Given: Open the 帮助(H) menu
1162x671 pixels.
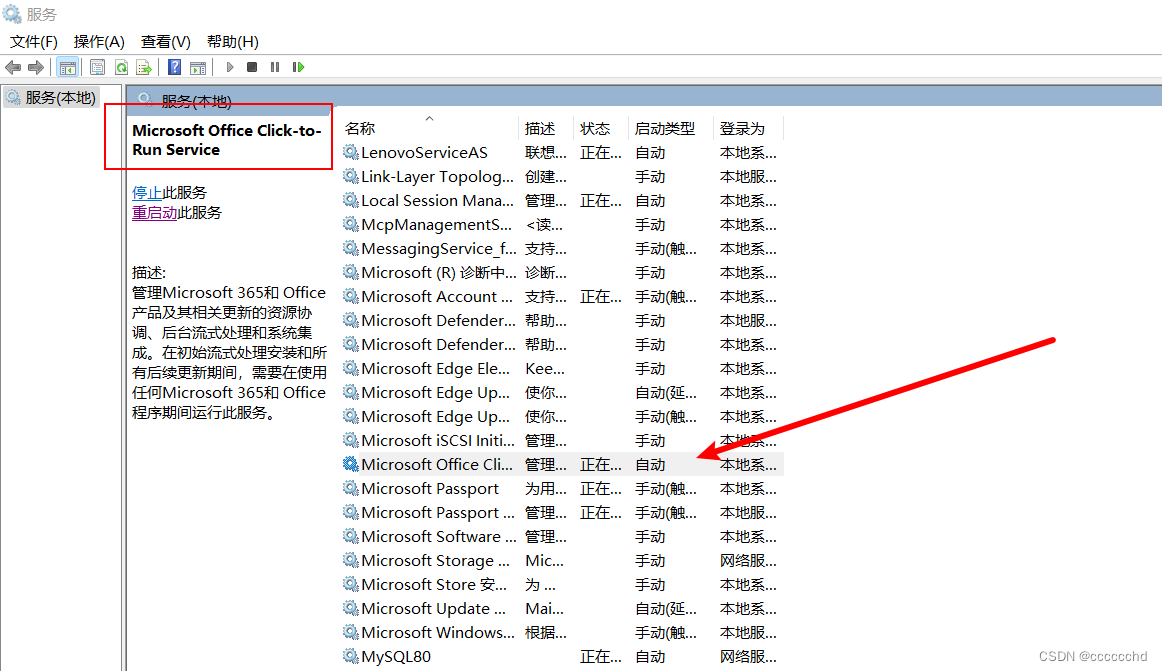Looking at the screenshot, I should [x=233, y=42].
